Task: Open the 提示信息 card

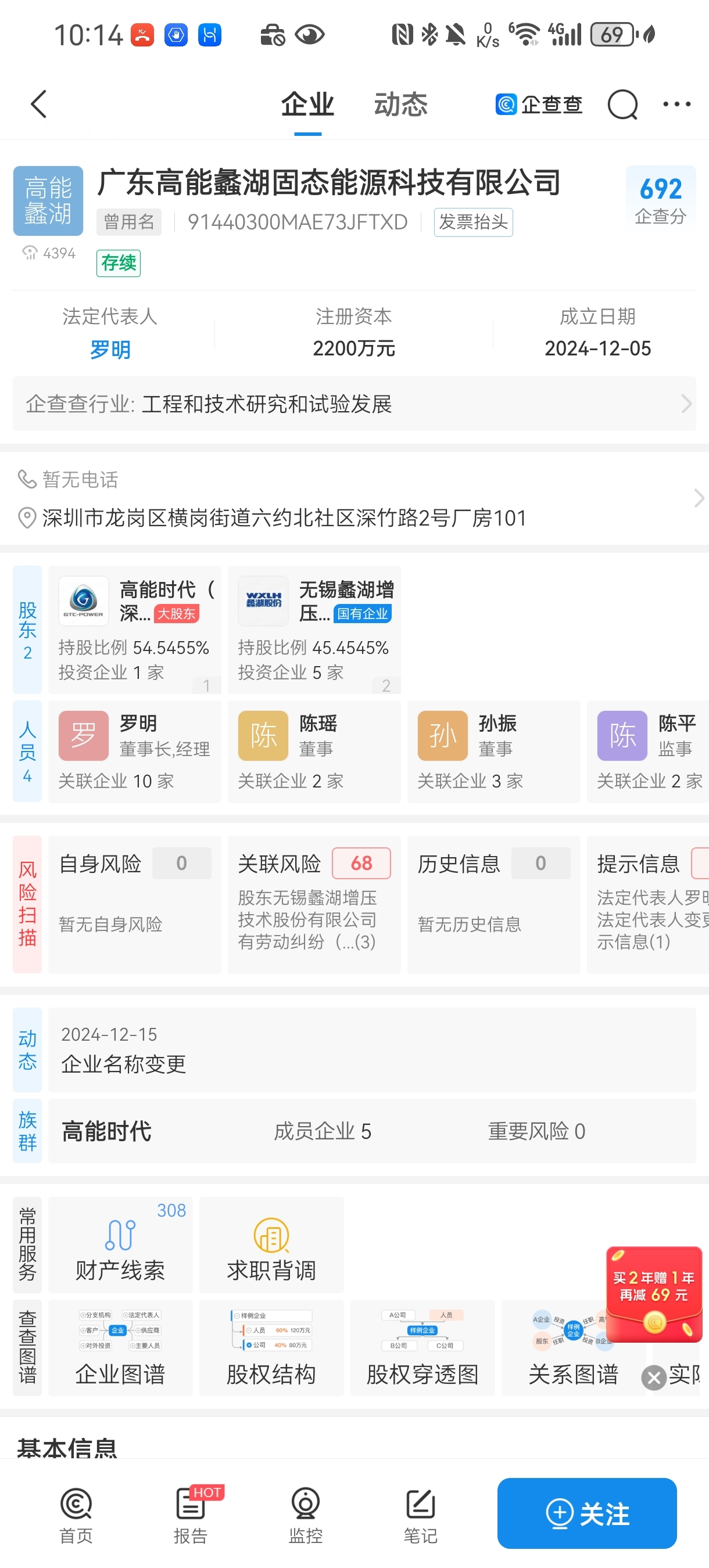Action: point(648,904)
